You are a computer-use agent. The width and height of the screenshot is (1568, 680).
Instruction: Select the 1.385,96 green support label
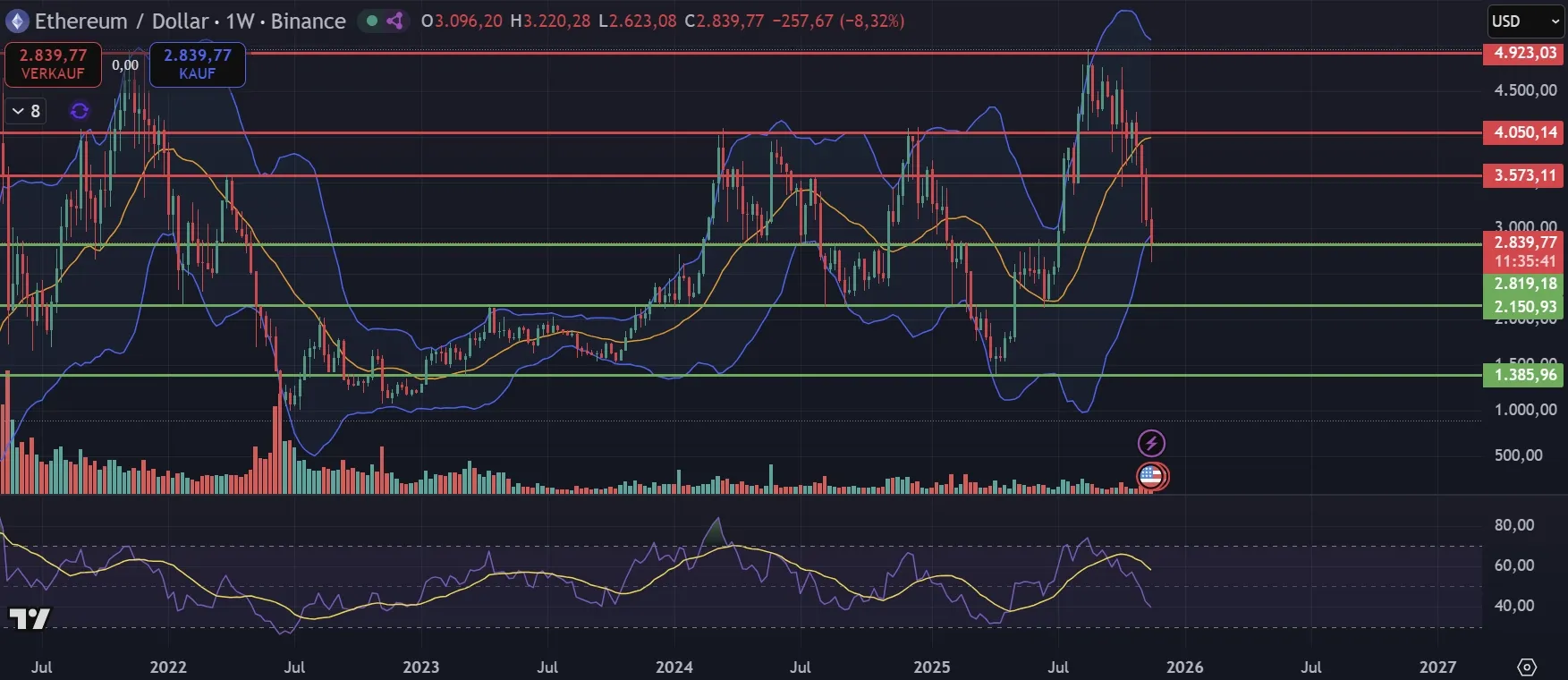point(1524,375)
